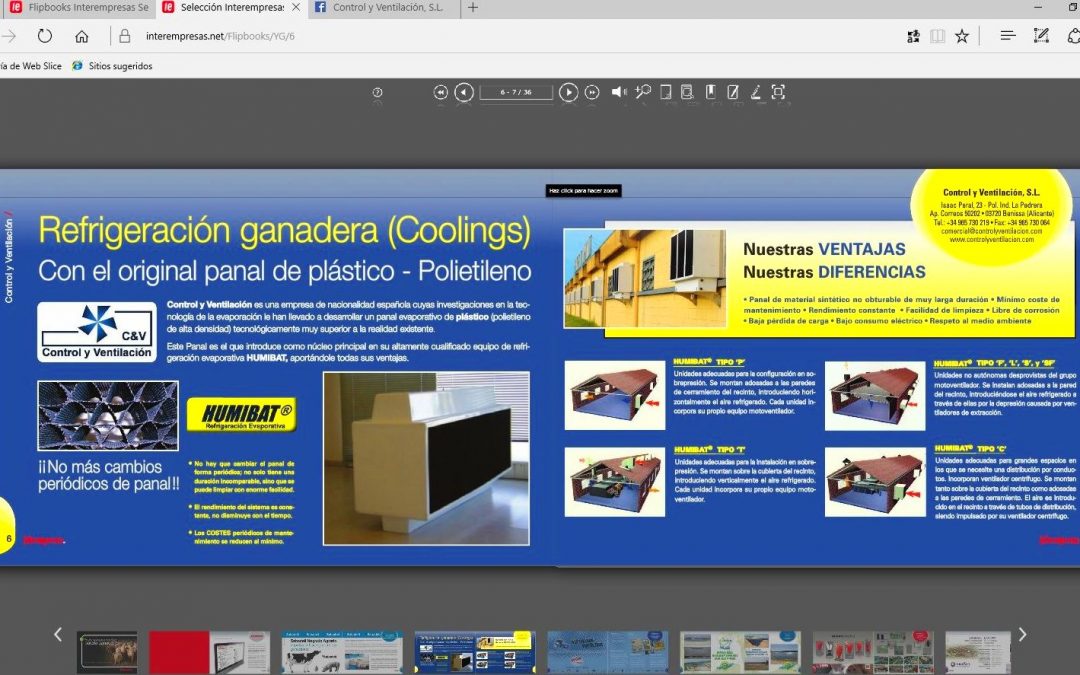Open a new browser tab
This screenshot has width=1080, height=675.
[x=472, y=8]
